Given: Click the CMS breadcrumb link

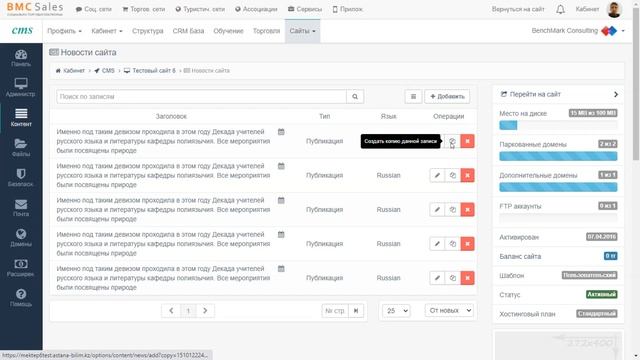Looking at the screenshot, I should click(x=104, y=71).
